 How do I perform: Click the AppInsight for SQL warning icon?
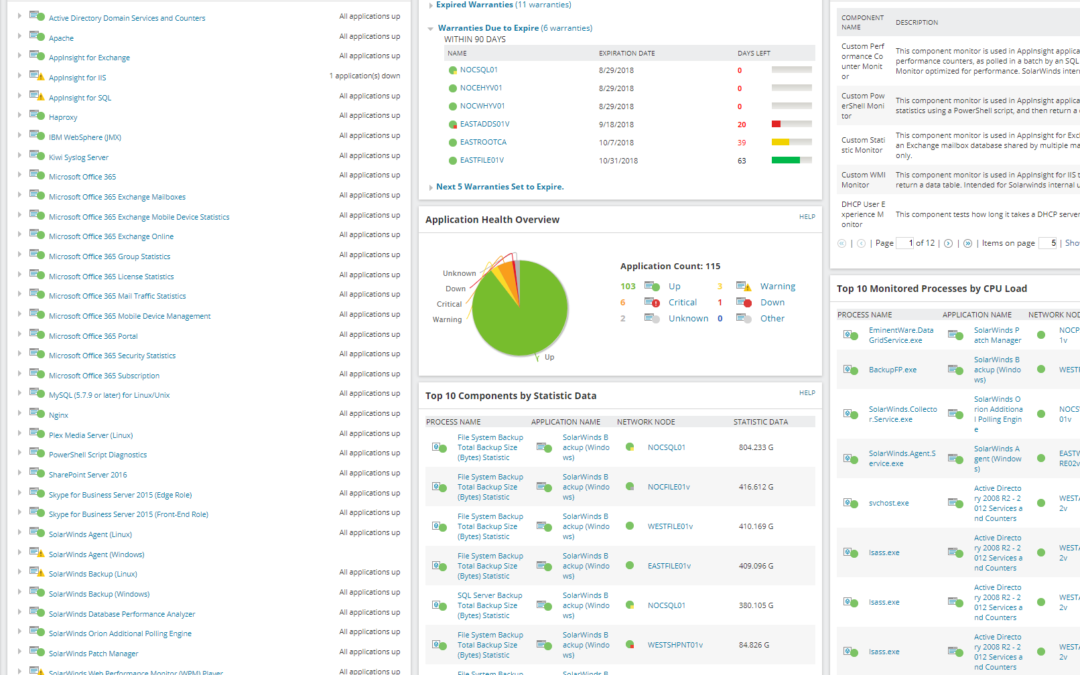pyautogui.click(x=37, y=96)
